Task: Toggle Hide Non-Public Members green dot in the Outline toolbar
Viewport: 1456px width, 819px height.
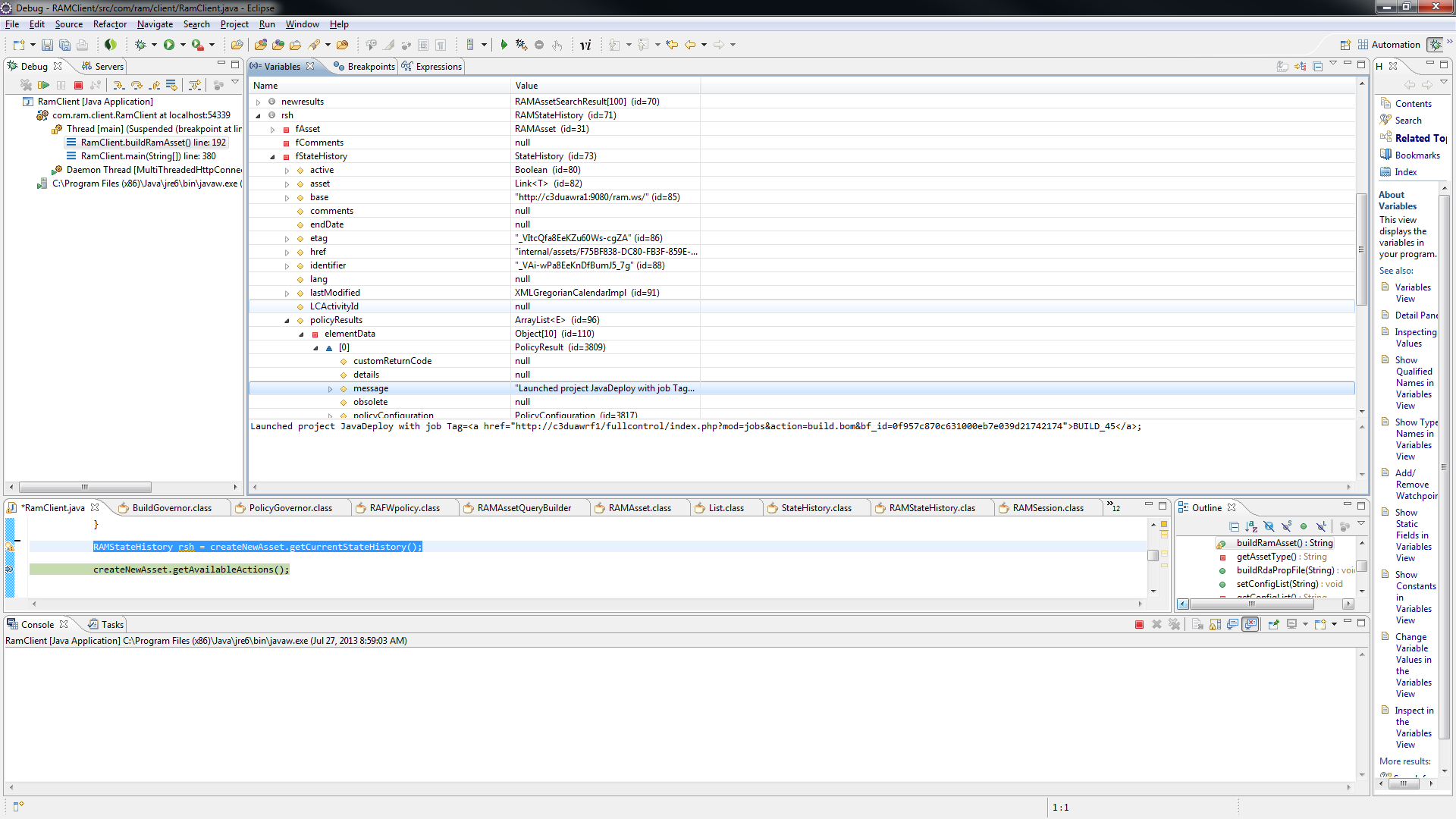Action: tap(1304, 527)
